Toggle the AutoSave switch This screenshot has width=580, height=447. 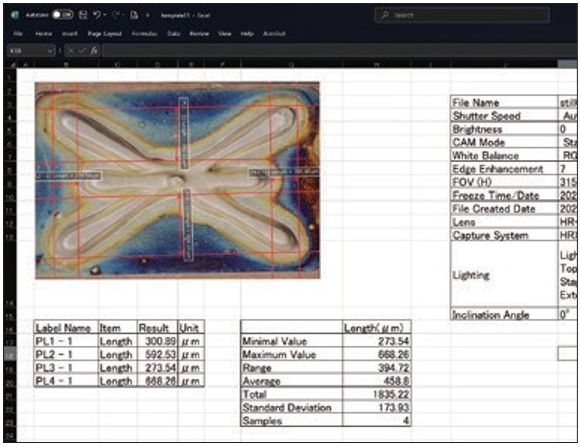(62, 15)
